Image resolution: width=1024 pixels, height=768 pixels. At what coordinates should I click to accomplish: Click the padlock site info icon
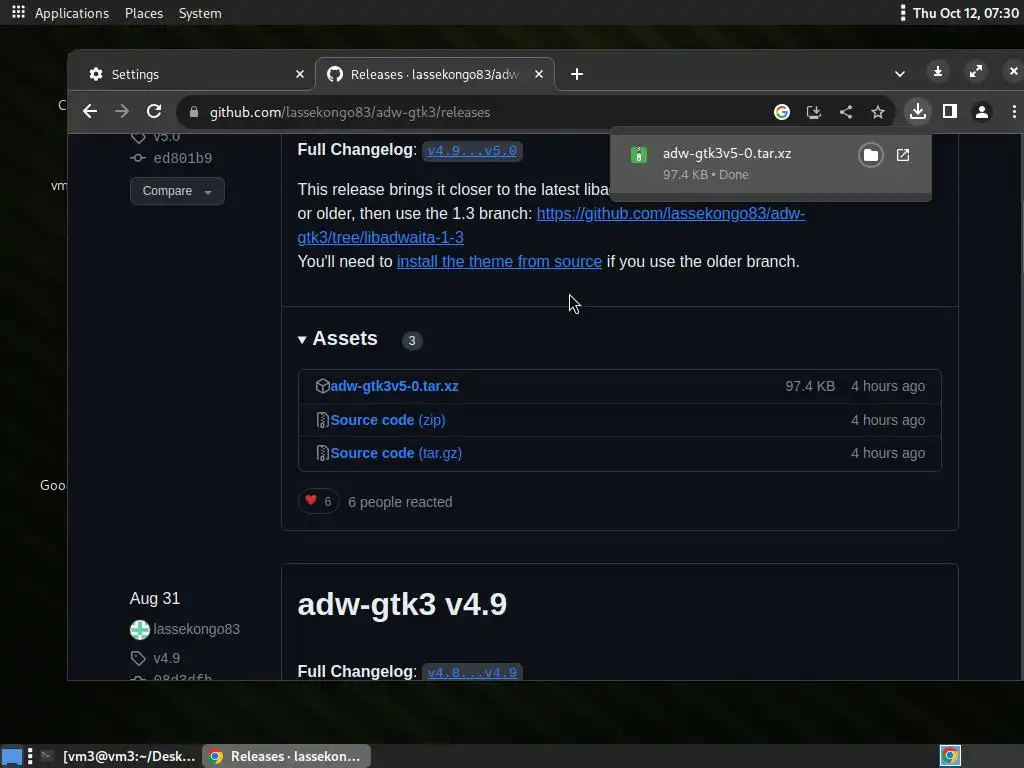pos(194,112)
